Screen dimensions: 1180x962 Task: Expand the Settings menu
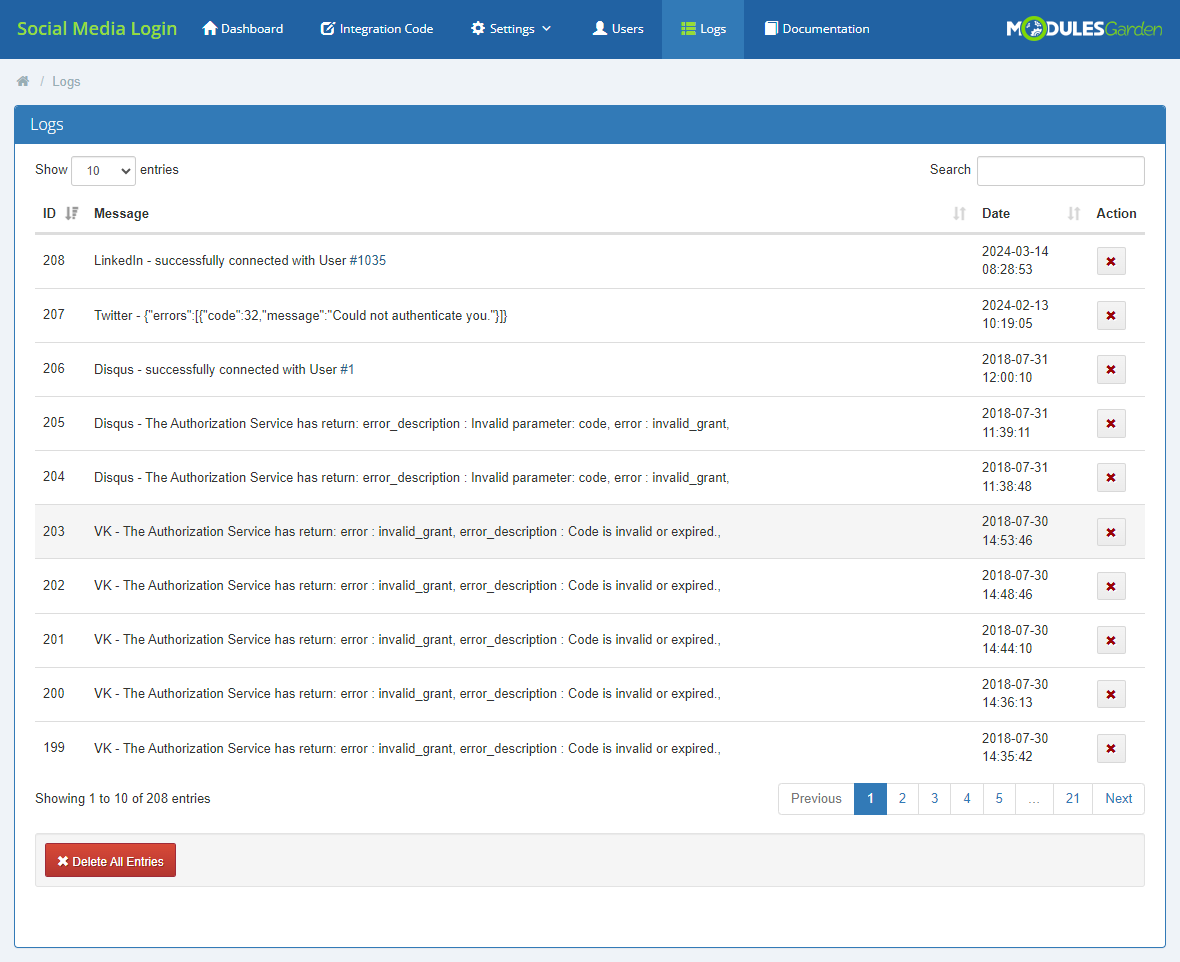(511, 29)
